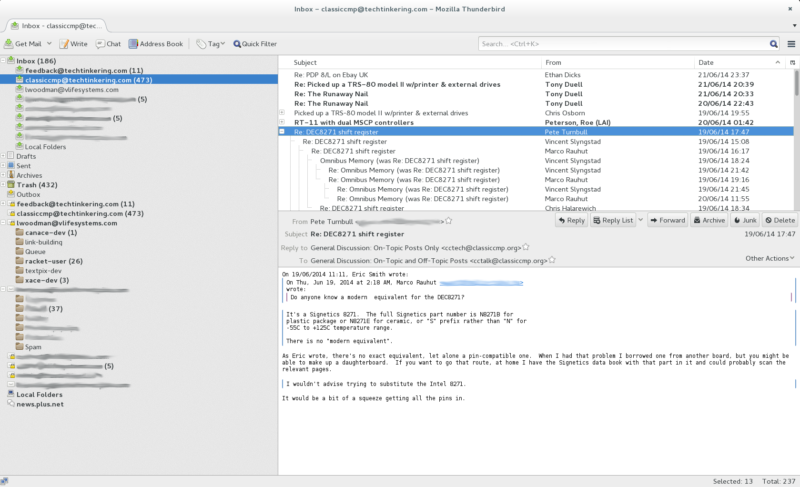The image size is (800, 487).
Task: Select feedback@techtinkering.com (11) under Inbox
Action: 84,70
